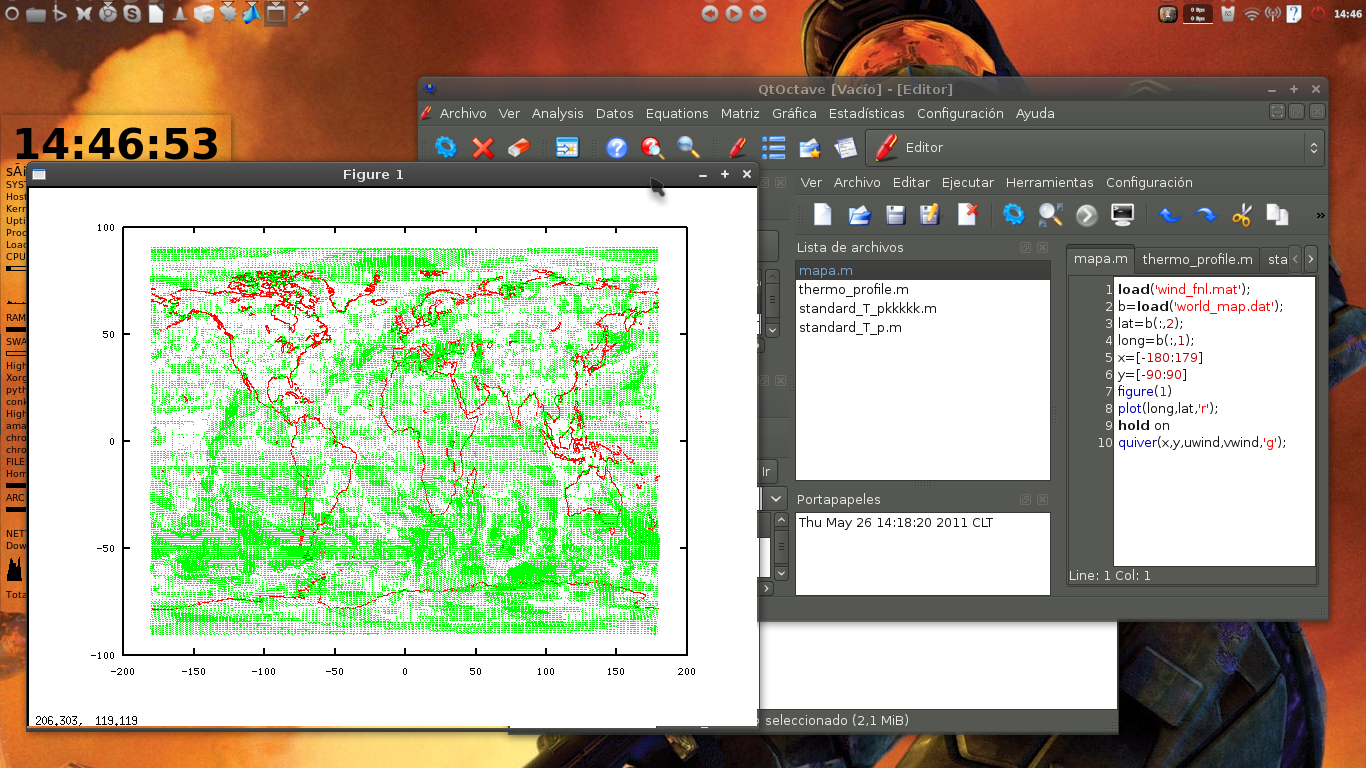Click the magnifier debug icon in editor toolbar
The height and width of the screenshot is (768, 1366).
click(1050, 214)
